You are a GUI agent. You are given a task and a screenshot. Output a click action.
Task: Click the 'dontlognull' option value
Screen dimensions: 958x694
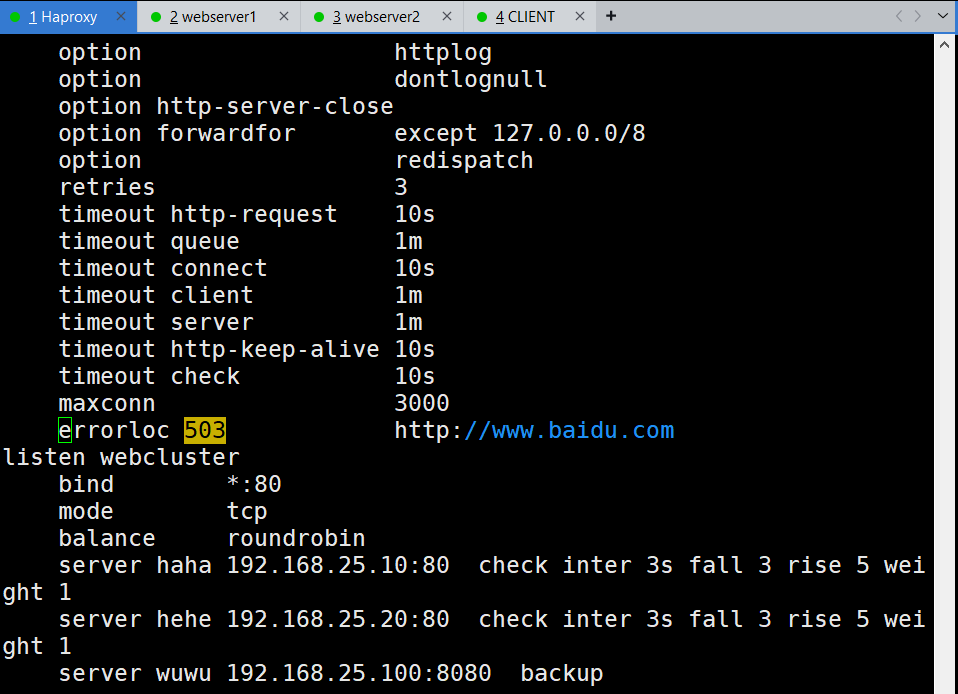[x=470, y=80]
